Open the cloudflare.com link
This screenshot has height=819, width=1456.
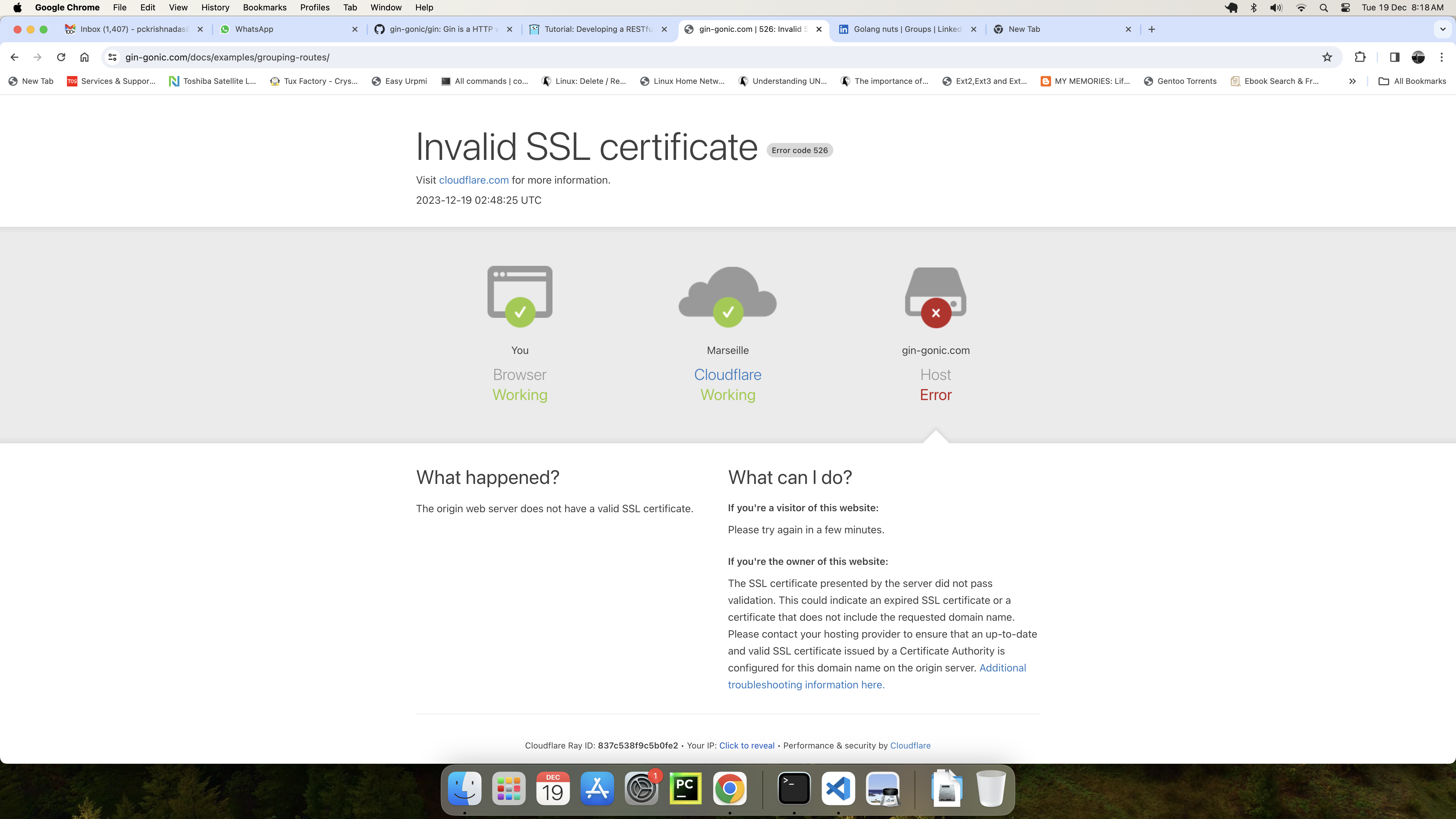(x=474, y=180)
